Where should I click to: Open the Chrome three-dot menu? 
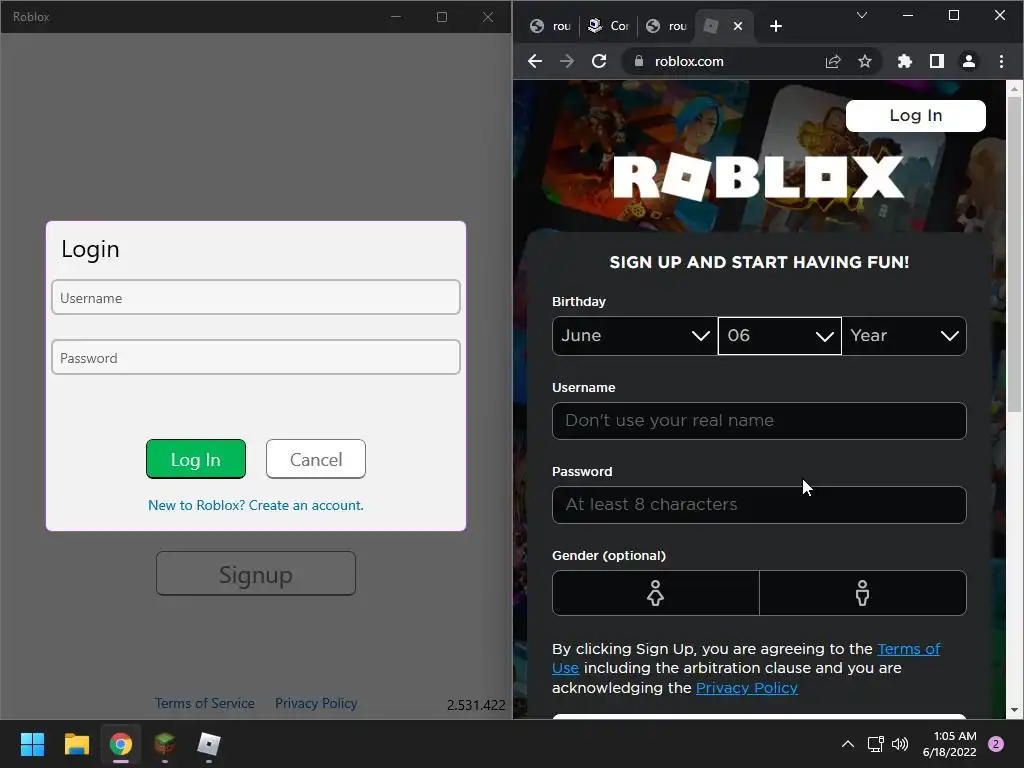coord(1001,61)
